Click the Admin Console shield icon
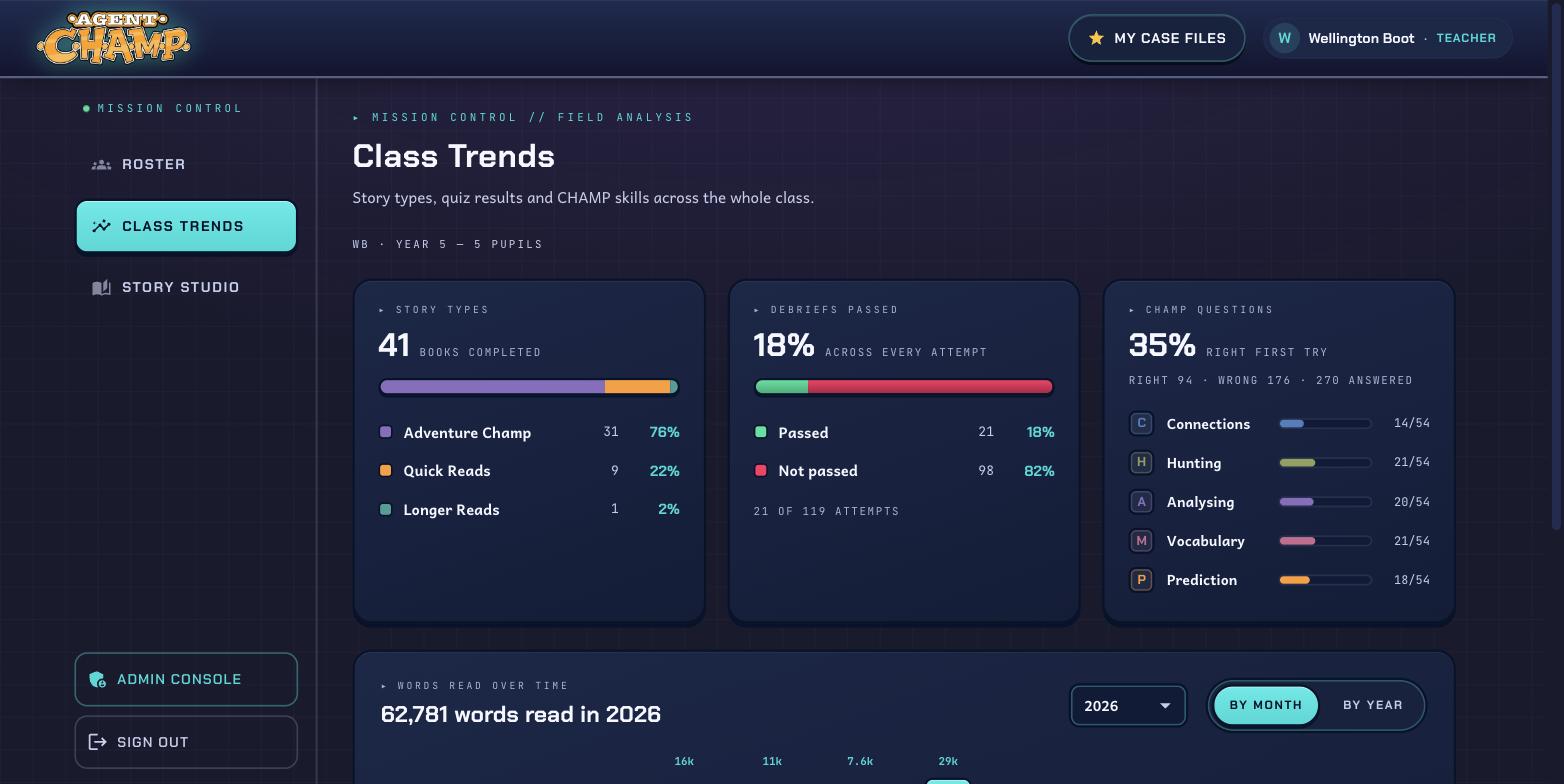The height and width of the screenshot is (784, 1564). pyautogui.click(x=97, y=679)
